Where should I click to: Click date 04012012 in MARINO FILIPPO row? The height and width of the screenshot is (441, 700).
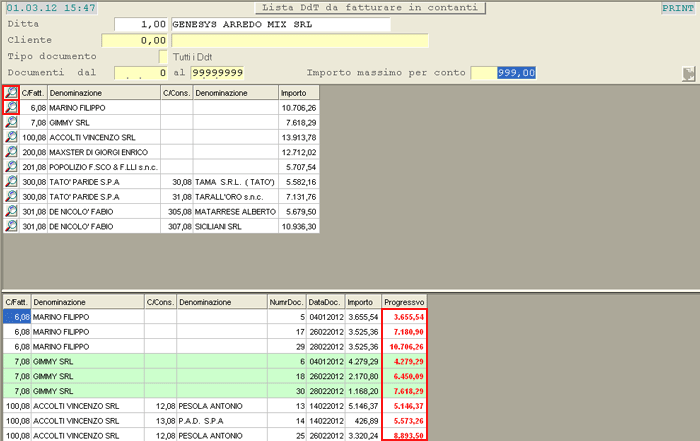(x=326, y=317)
